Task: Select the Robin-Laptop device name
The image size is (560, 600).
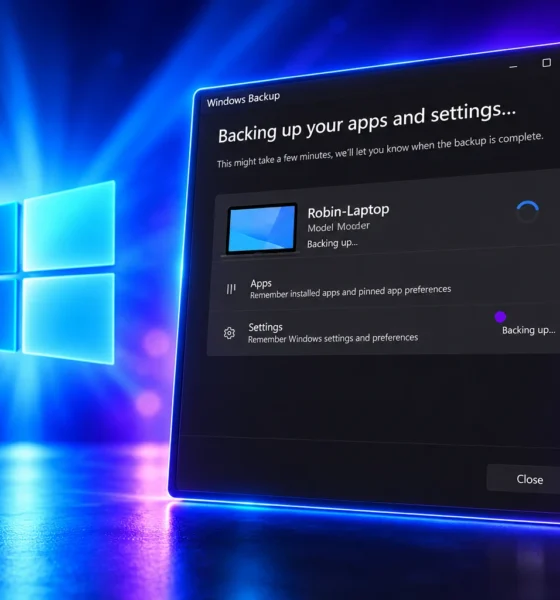Action: coord(348,211)
